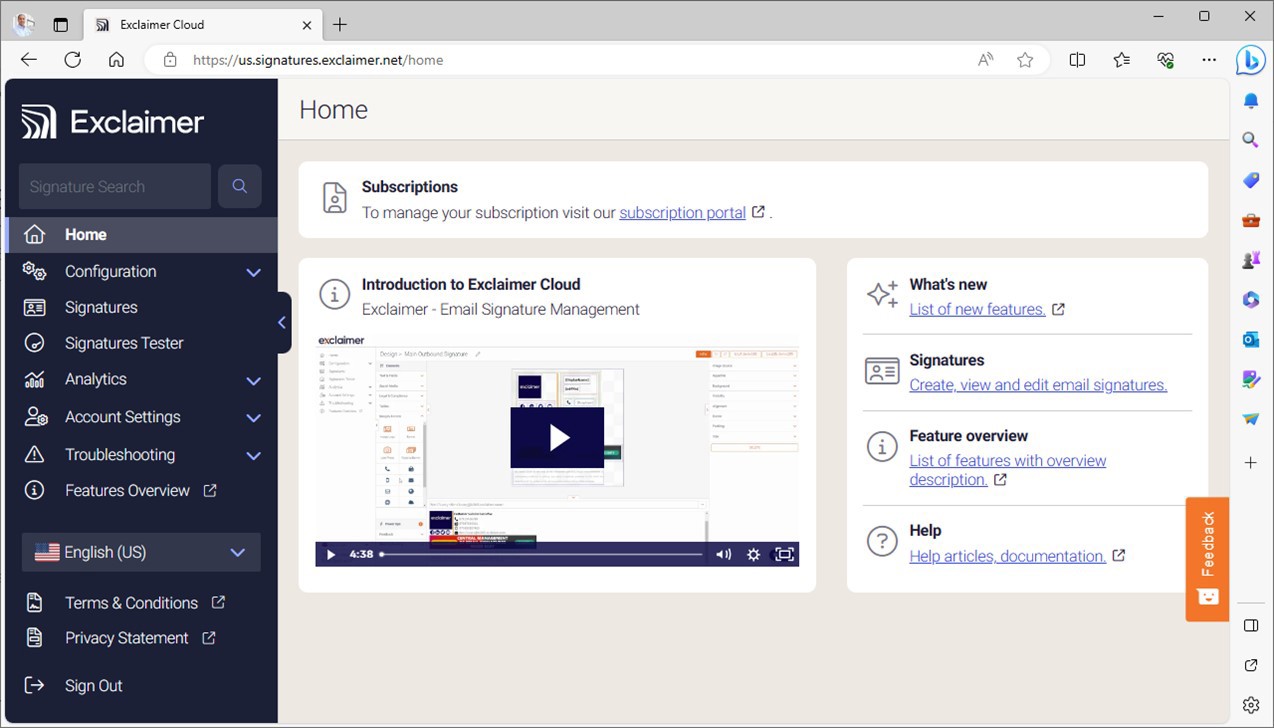The image size is (1274, 728).
Task: Open Edge sidebar settings gear
Action: (1250, 705)
